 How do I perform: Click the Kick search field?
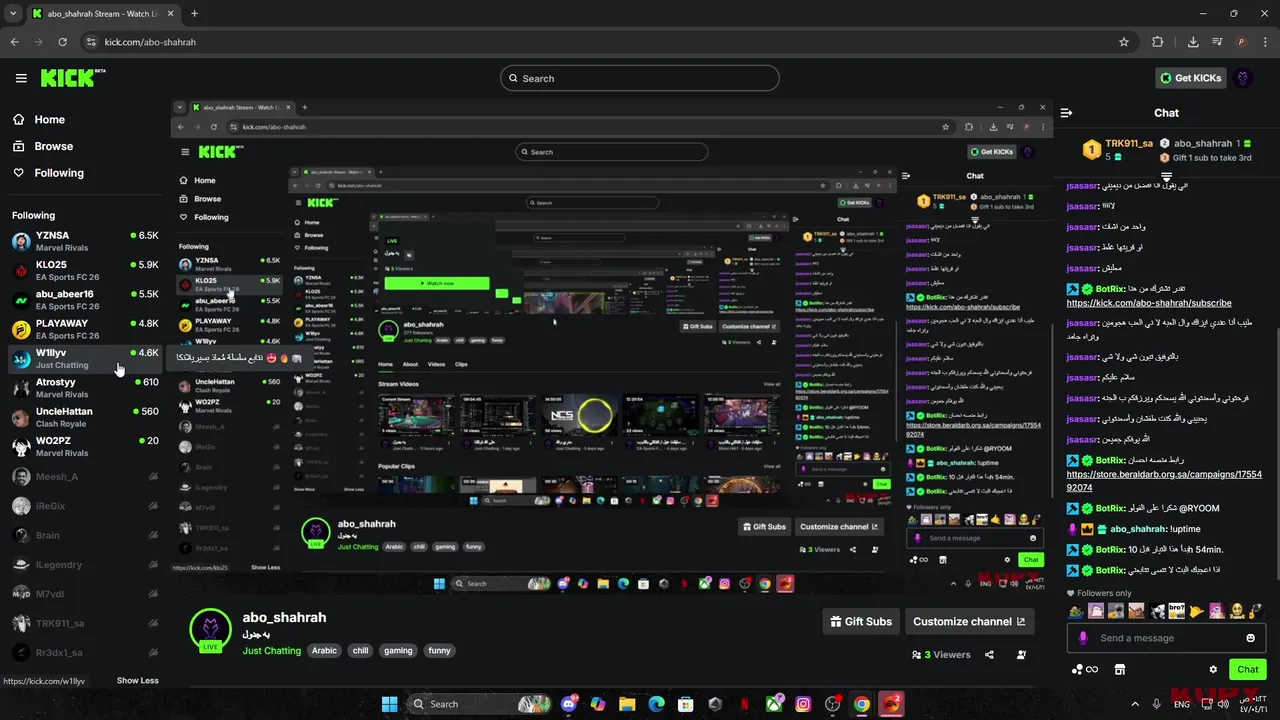(x=640, y=78)
